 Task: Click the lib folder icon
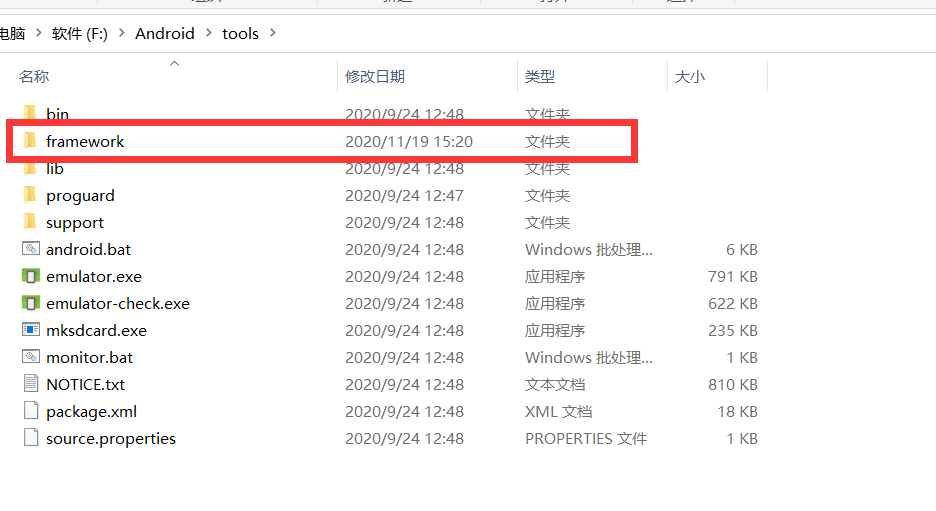[30, 169]
